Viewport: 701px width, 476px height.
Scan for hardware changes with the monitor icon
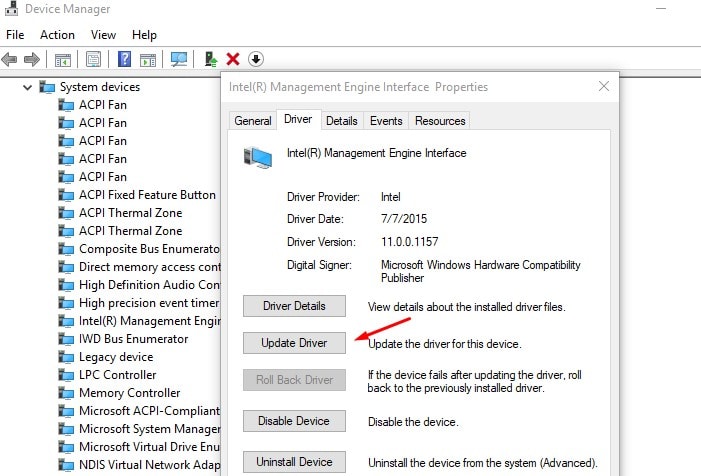(x=179, y=59)
